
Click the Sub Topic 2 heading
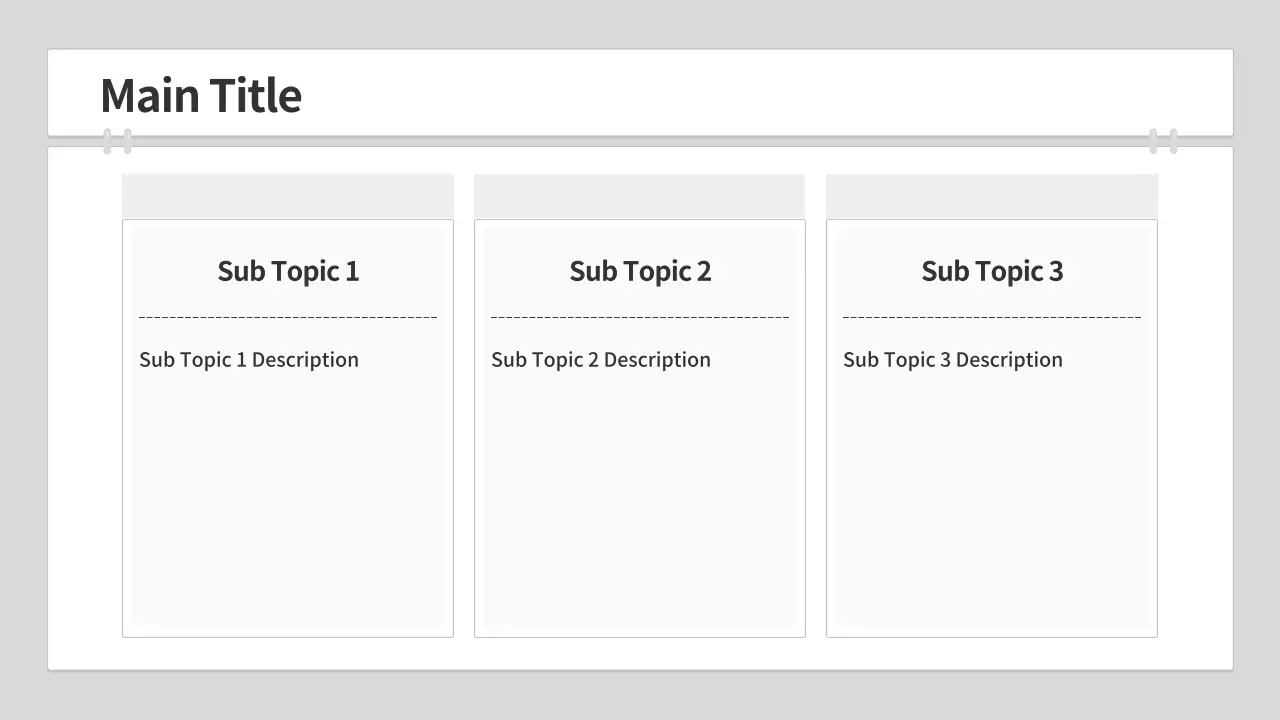click(640, 271)
